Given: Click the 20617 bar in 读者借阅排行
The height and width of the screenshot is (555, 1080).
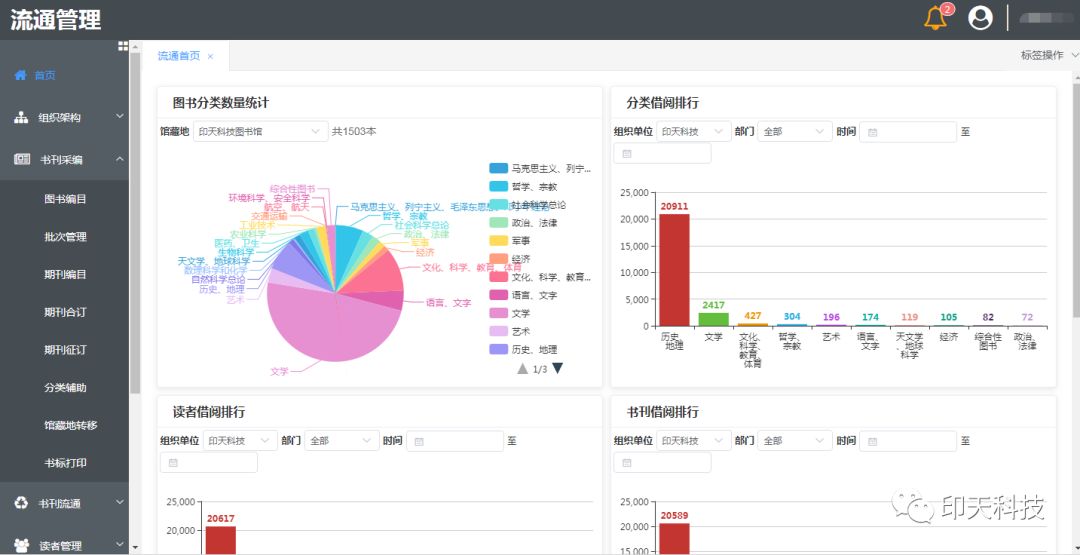Looking at the screenshot, I should 220,540.
